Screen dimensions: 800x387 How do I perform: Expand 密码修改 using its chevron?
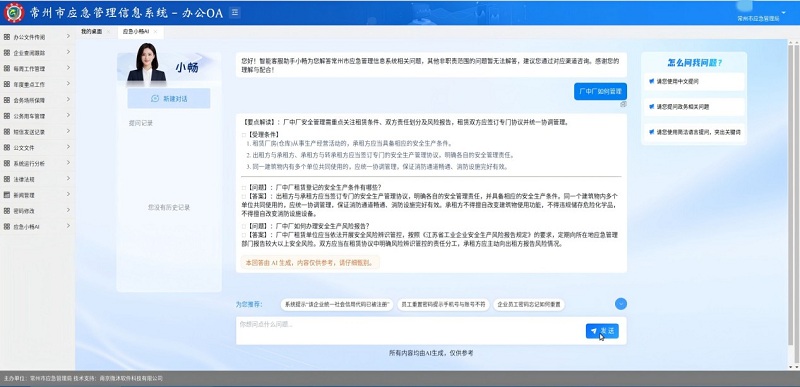tap(68, 210)
